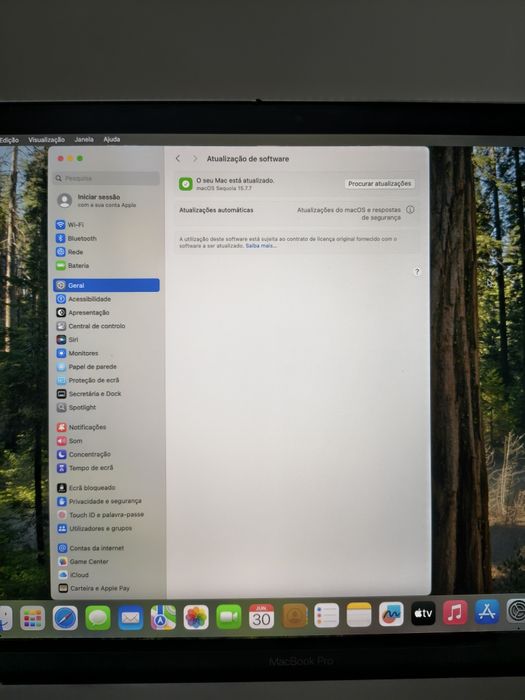525x700 pixels.
Task: Open the Edição menu
Action: pyautogui.click(x=9, y=140)
